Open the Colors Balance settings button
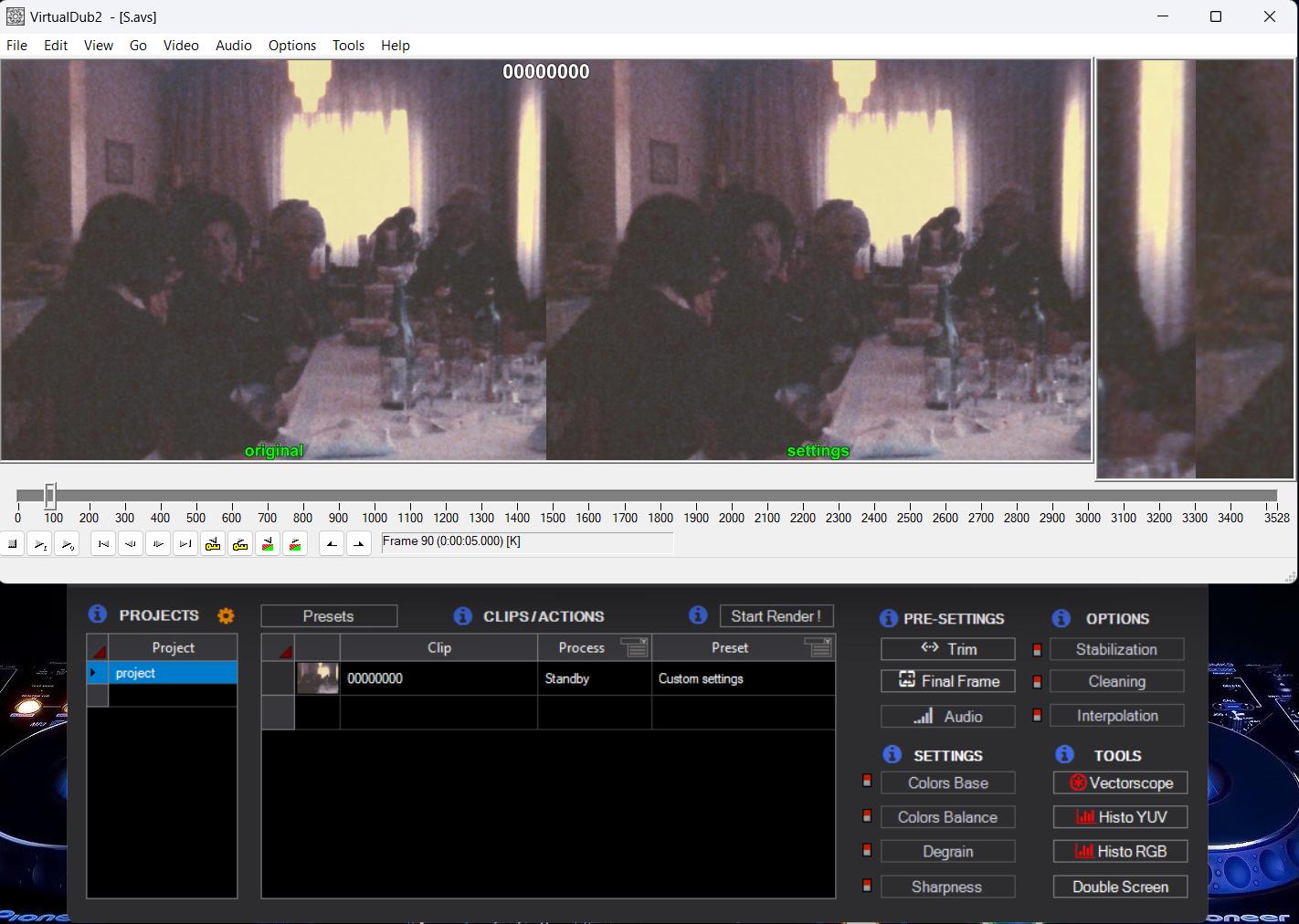 pos(948,817)
